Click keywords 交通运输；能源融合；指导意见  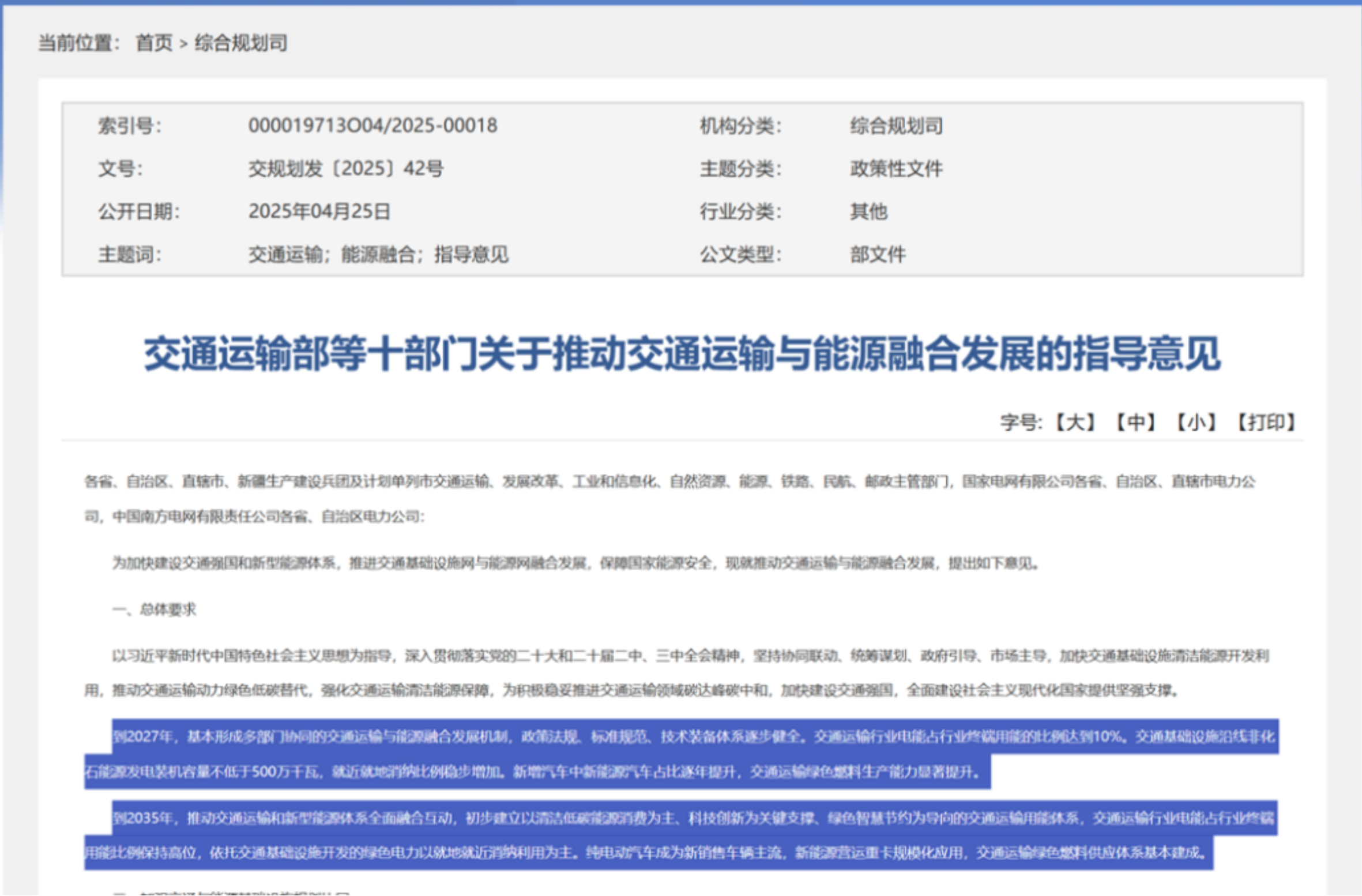(x=378, y=254)
